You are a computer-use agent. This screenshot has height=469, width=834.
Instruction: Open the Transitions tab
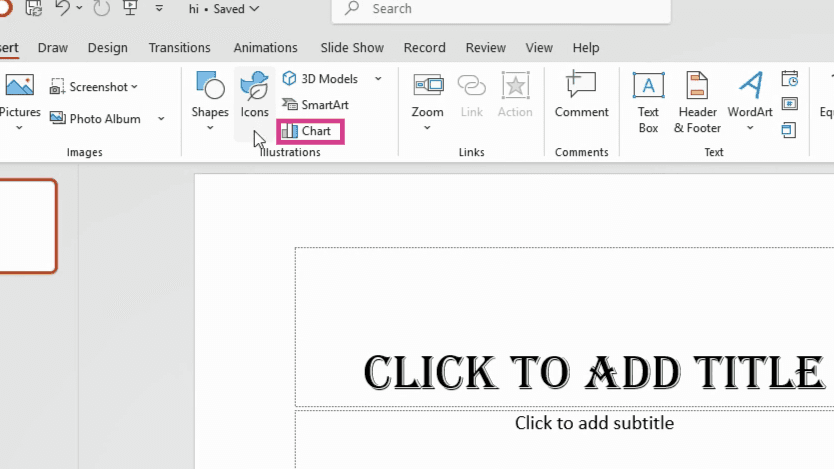180,48
